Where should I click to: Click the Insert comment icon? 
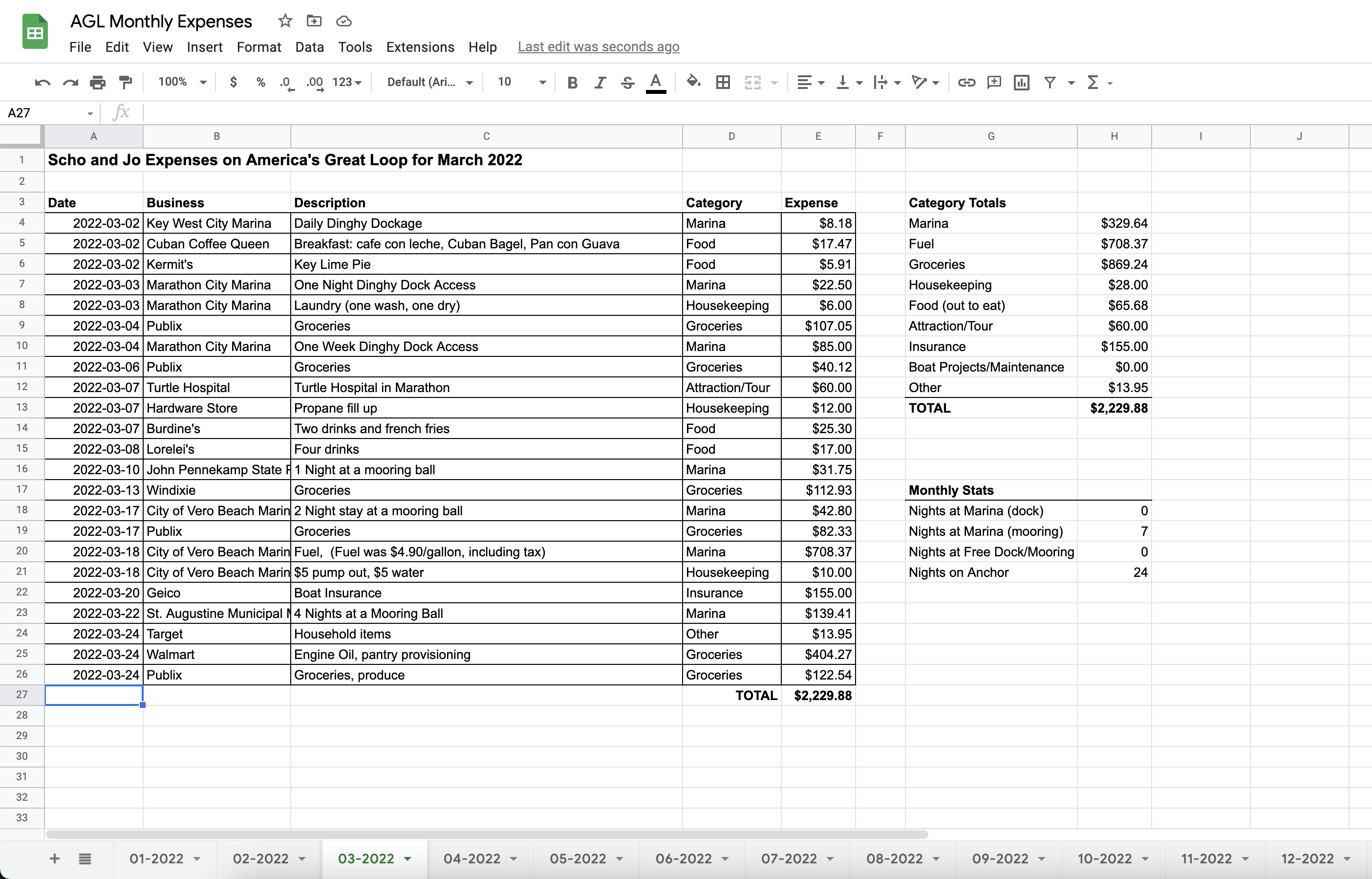994,83
